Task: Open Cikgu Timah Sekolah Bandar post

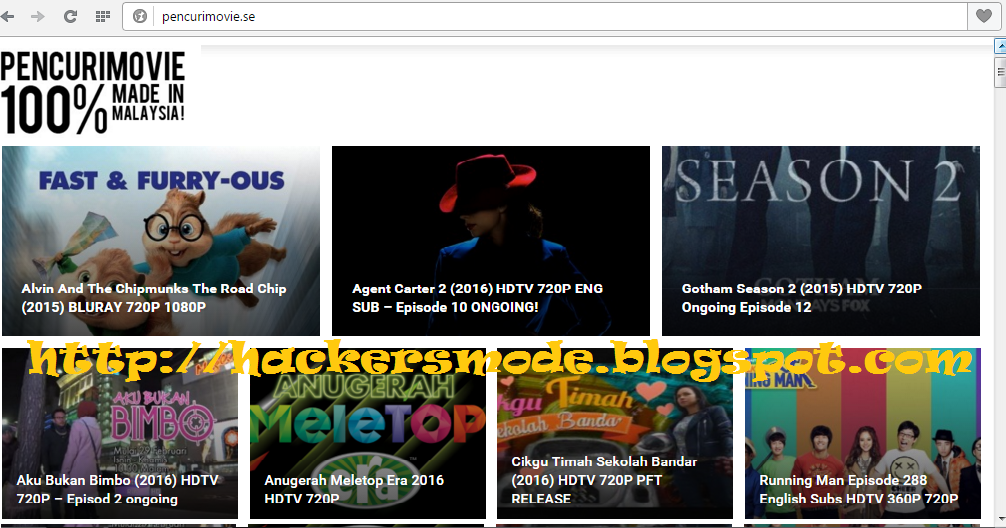Action: pos(604,479)
